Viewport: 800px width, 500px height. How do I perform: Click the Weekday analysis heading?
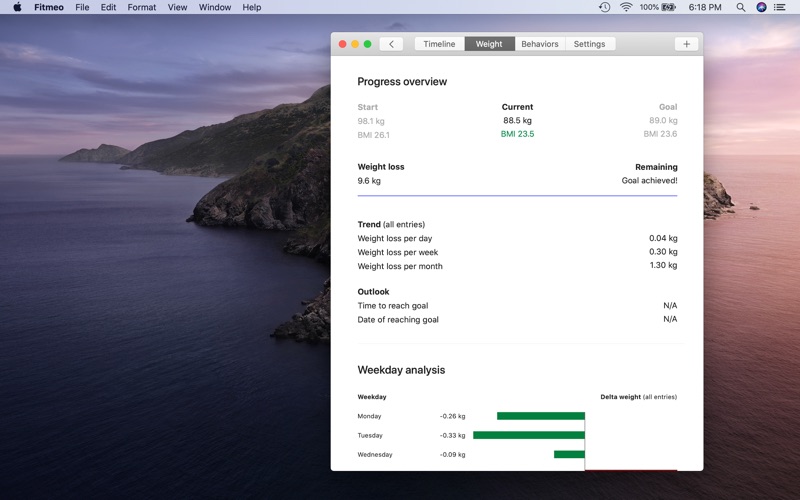pyautogui.click(x=401, y=370)
